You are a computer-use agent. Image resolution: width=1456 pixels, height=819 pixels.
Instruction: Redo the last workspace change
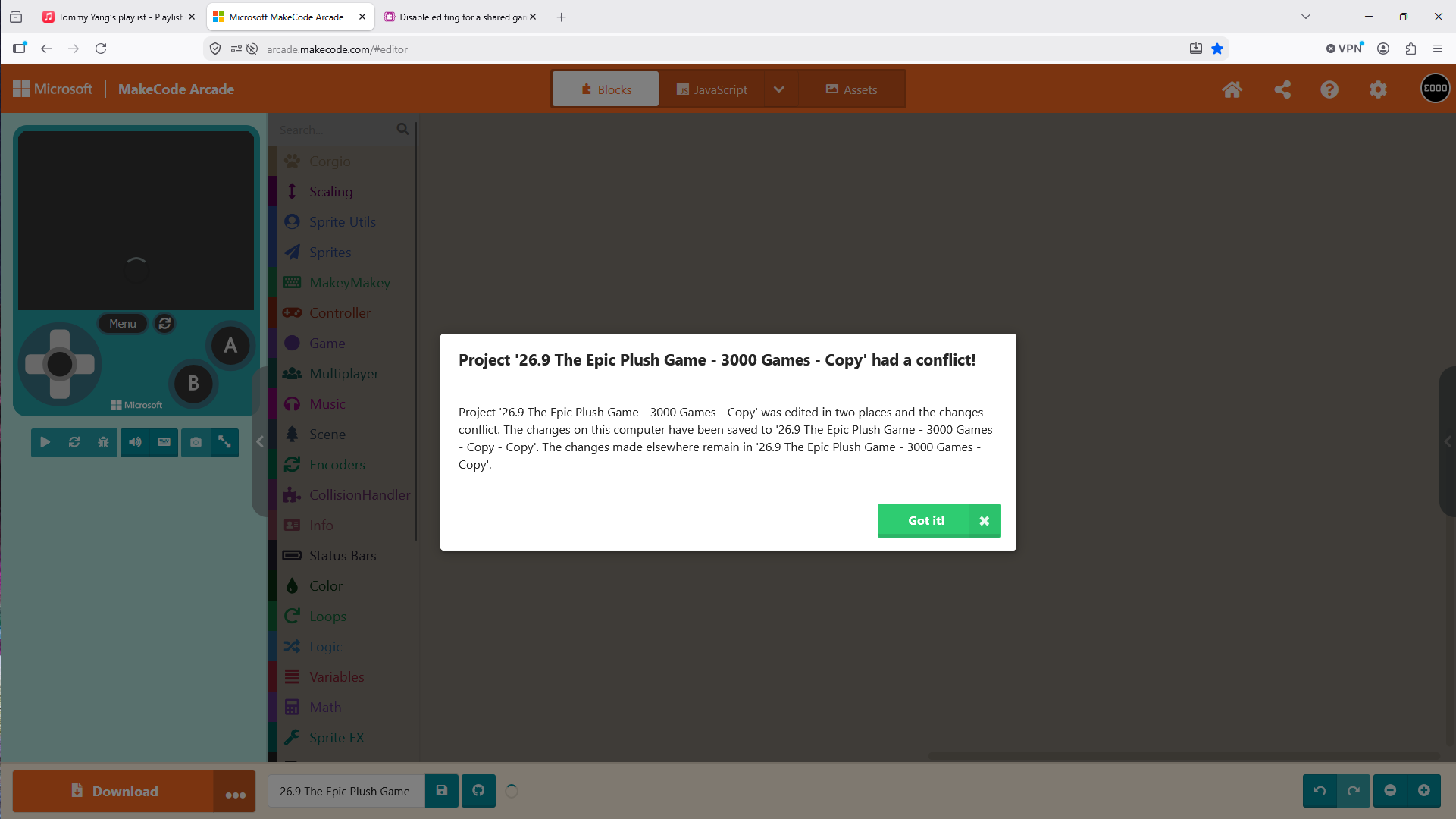(x=1353, y=792)
